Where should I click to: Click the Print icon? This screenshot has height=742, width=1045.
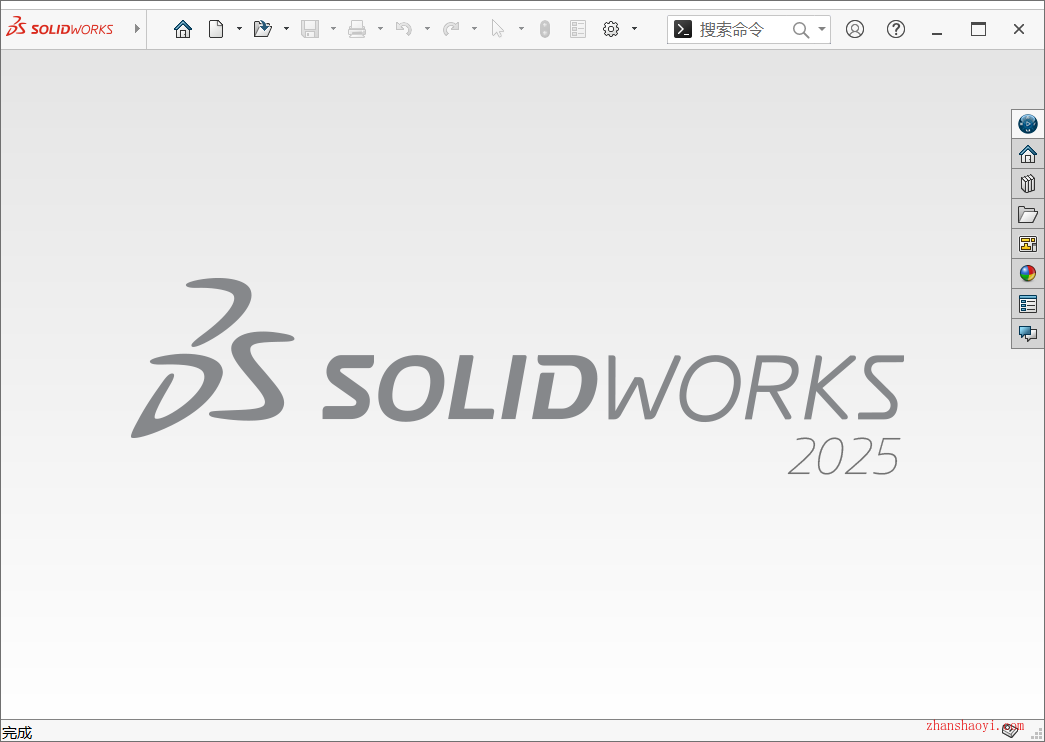[357, 29]
